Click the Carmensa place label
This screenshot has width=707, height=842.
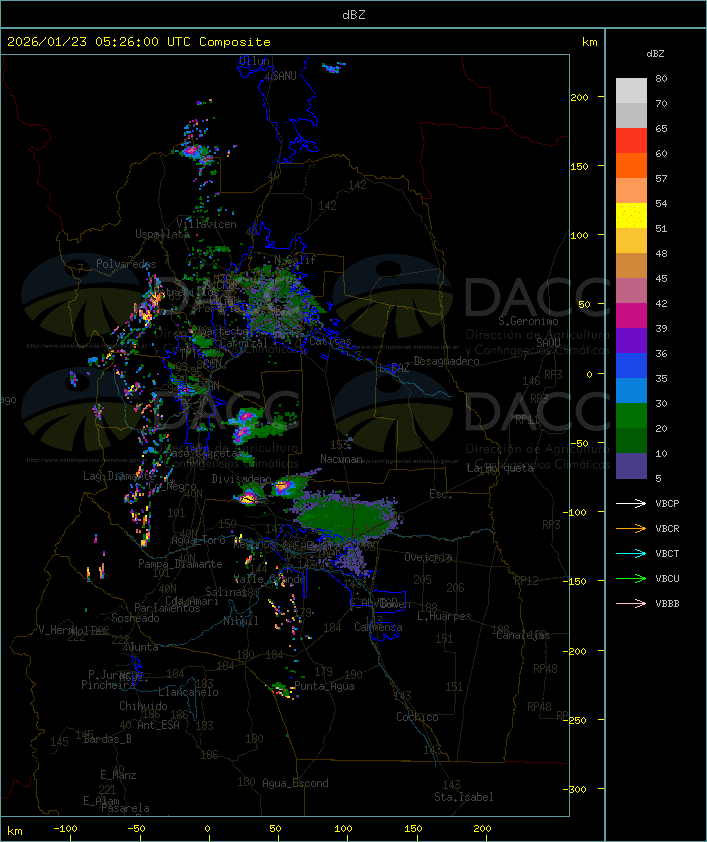378,627
